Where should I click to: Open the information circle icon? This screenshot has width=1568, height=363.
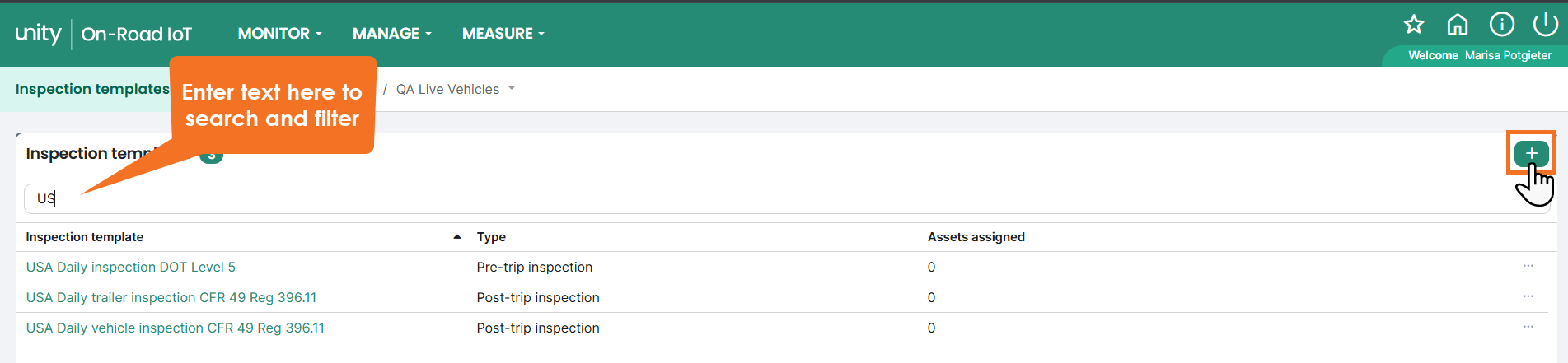(x=1501, y=25)
